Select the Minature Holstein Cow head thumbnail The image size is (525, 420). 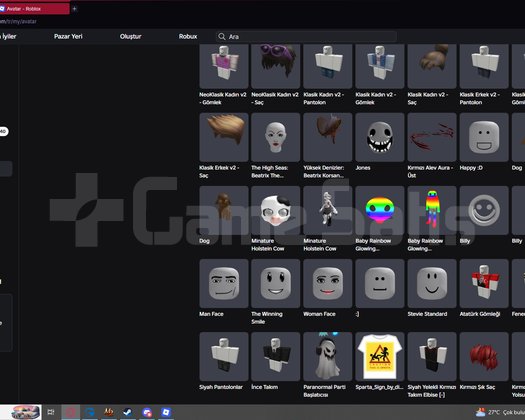point(276,210)
